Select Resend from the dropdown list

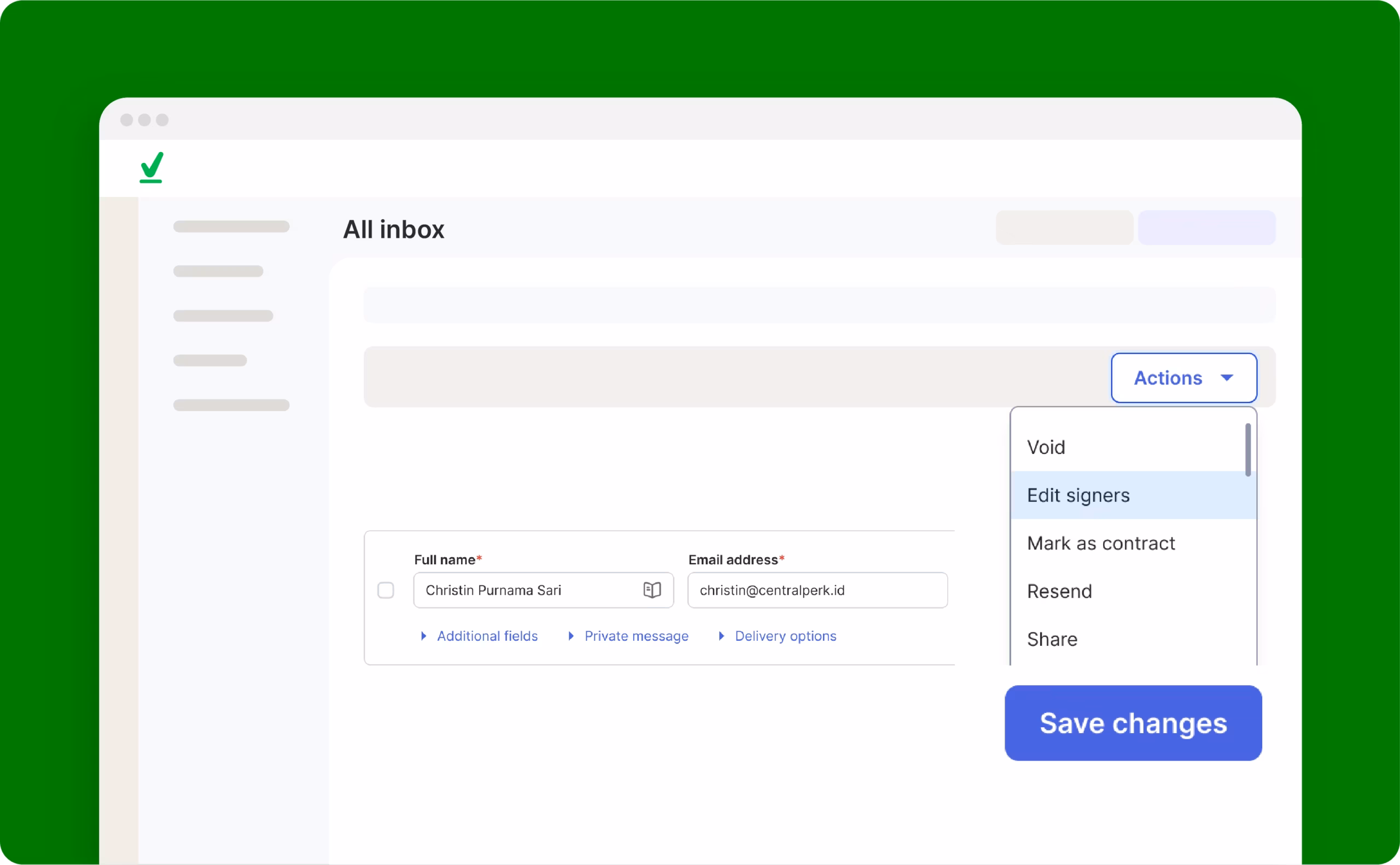point(1059,592)
